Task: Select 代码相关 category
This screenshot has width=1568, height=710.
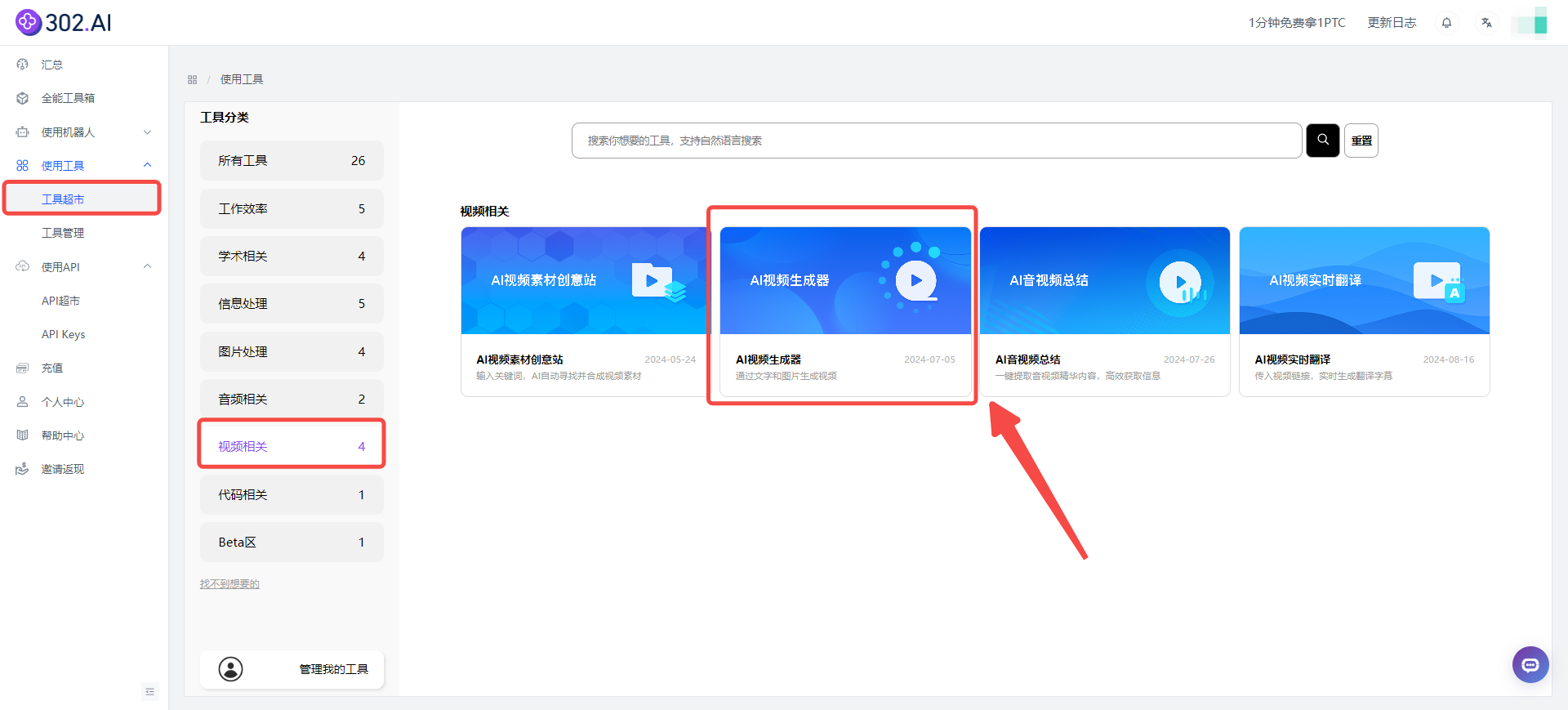Action: (x=292, y=494)
